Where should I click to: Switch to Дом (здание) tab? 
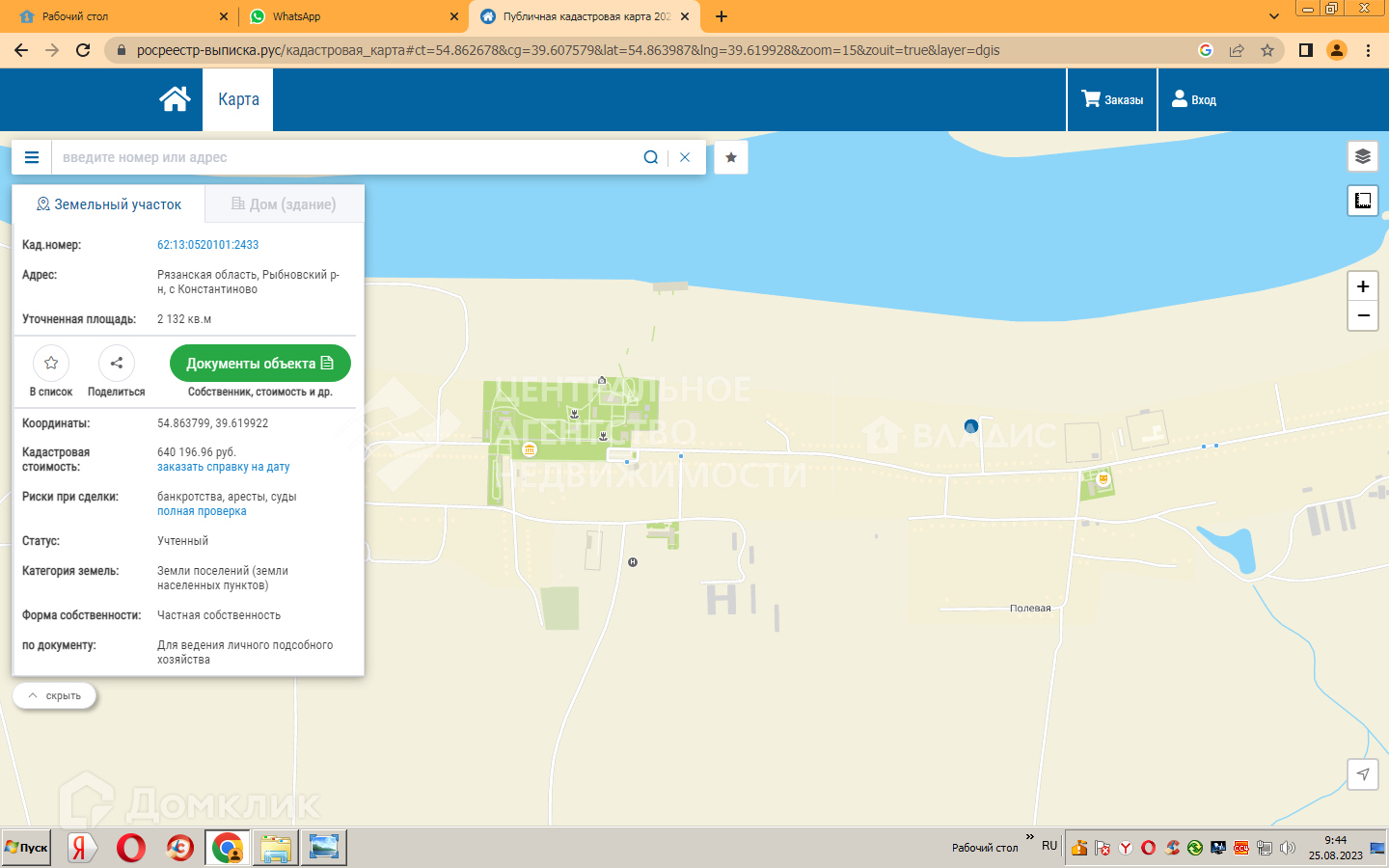tap(285, 204)
